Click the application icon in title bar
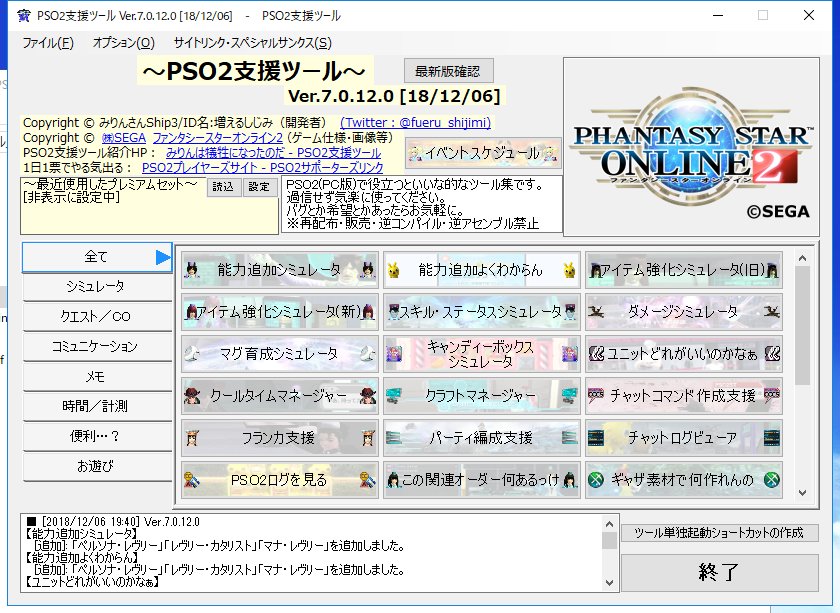 (24, 16)
